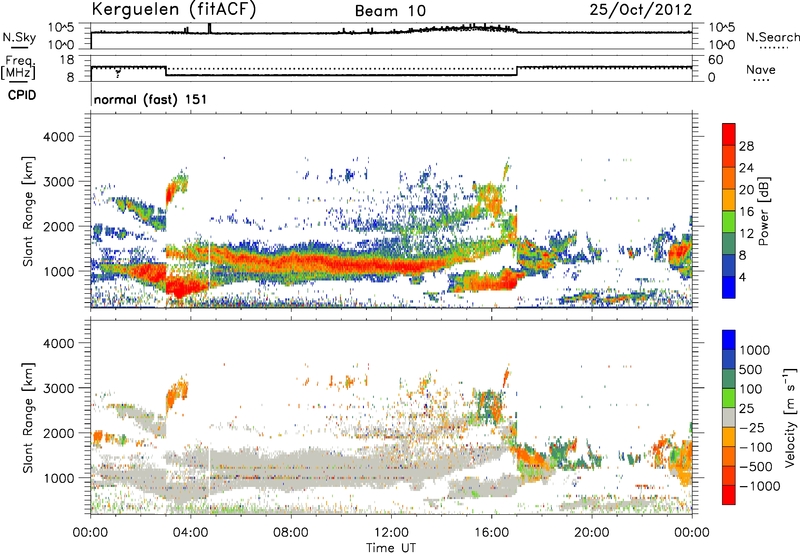Click the '4000' tick on the power panel
Screen dimensions: 800x554
[x=58, y=137]
